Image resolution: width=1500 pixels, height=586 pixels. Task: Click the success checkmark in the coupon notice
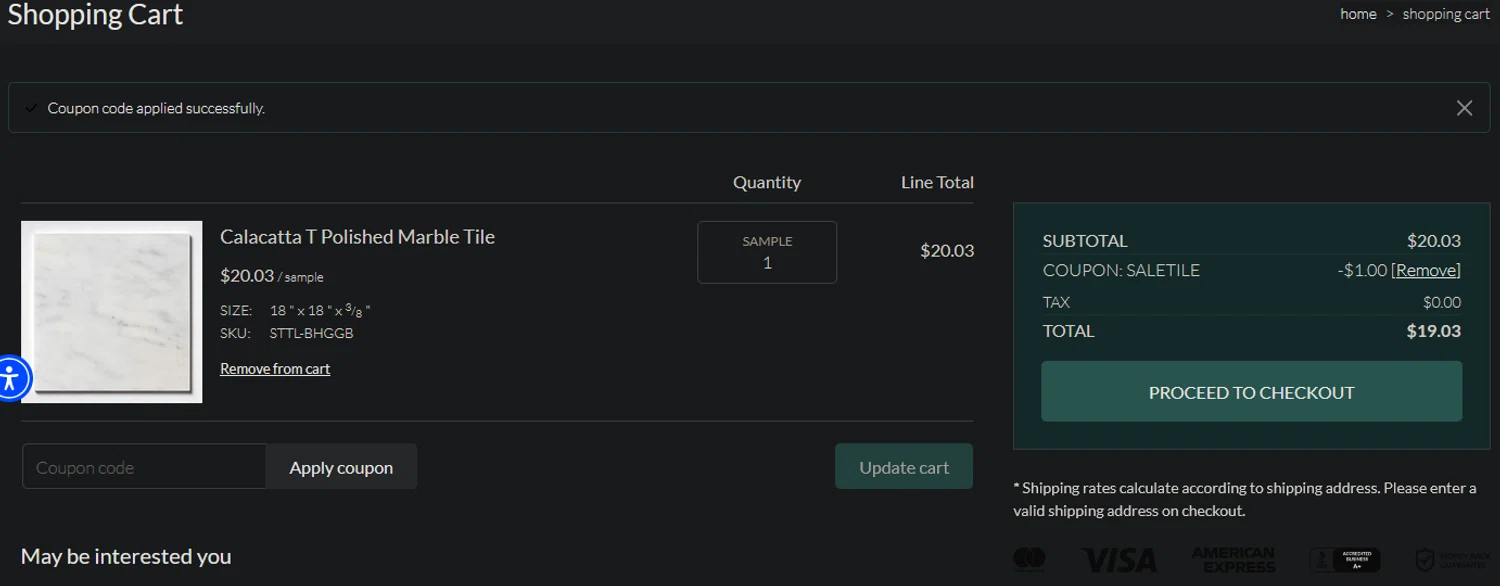click(31, 108)
